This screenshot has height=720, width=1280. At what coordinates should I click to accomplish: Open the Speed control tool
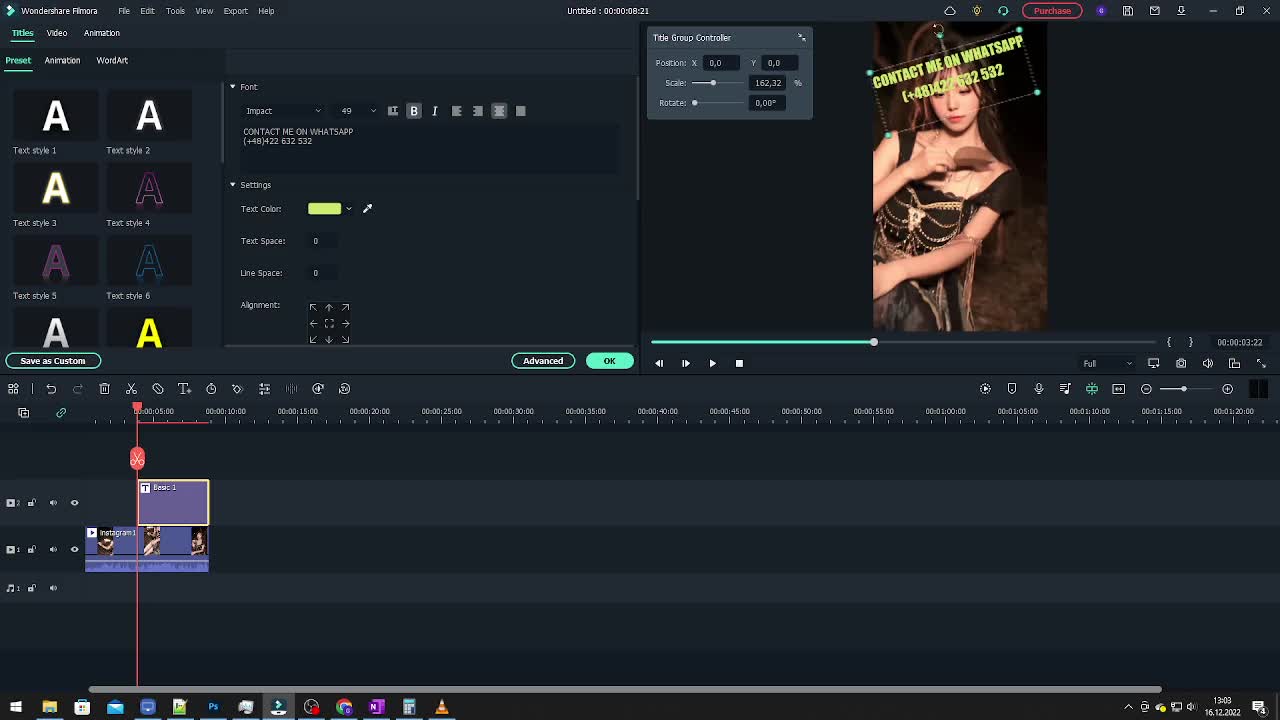tap(210, 388)
